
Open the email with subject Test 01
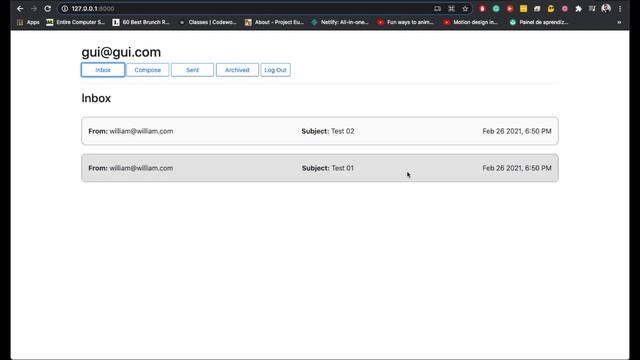click(320, 168)
